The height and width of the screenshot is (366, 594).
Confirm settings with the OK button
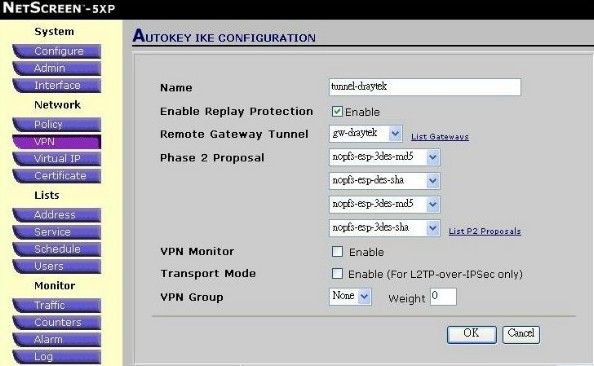(x=472, y=335)
